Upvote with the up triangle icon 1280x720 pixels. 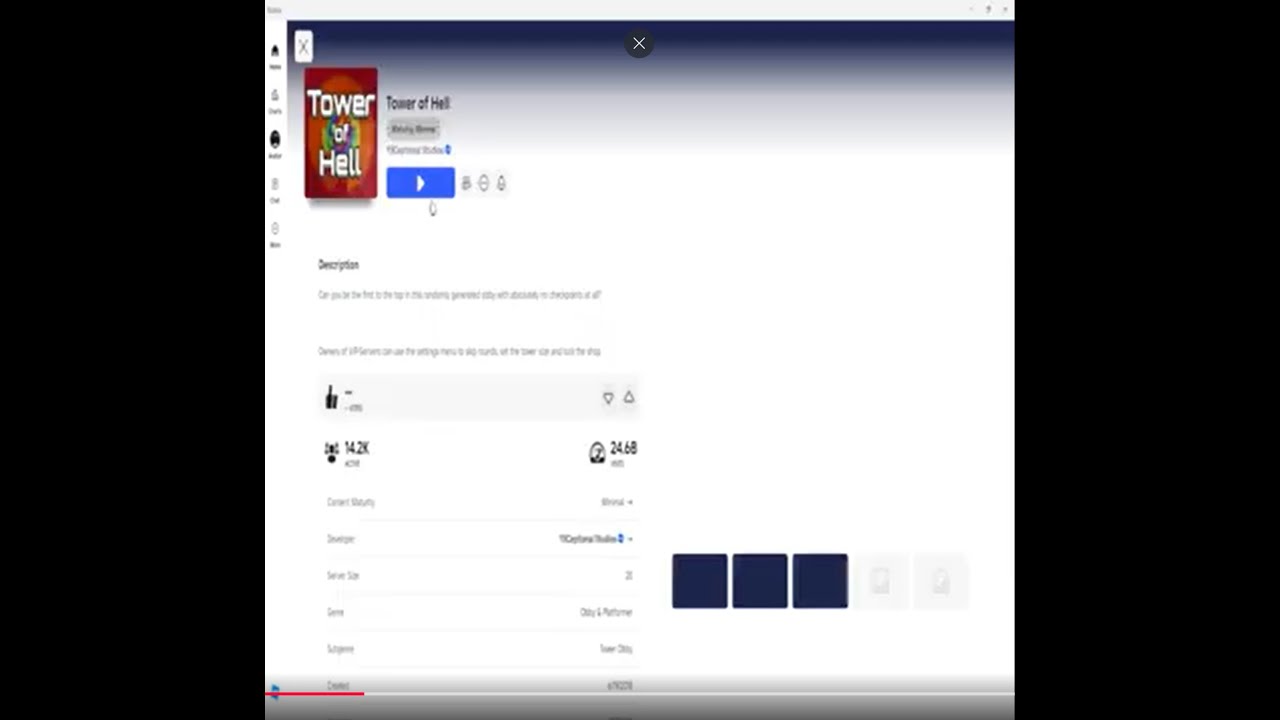click(x=629, y=397)
